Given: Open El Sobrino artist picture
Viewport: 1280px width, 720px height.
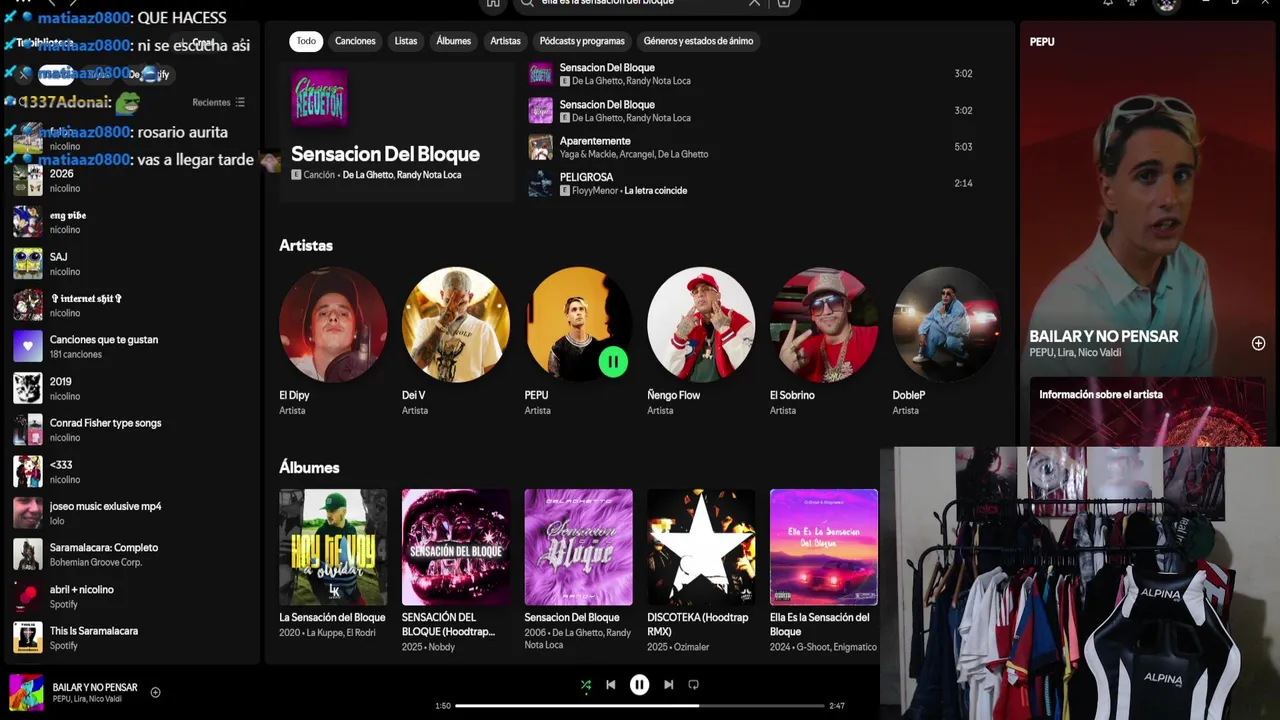Looking at the screenshot, I should click(x=824, y=324).
